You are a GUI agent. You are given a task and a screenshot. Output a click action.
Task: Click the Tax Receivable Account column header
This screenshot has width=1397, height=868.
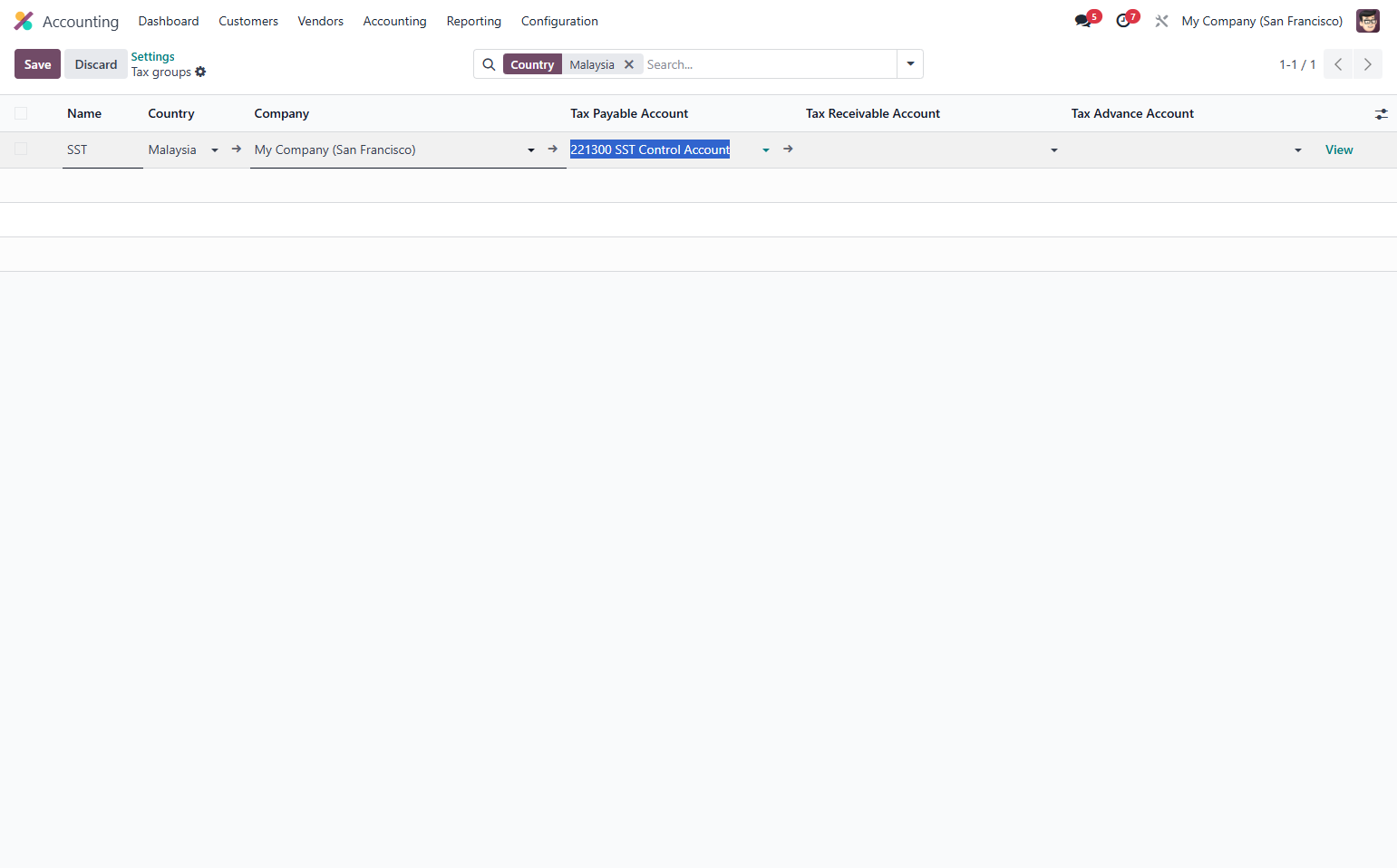tap(873, 114)
